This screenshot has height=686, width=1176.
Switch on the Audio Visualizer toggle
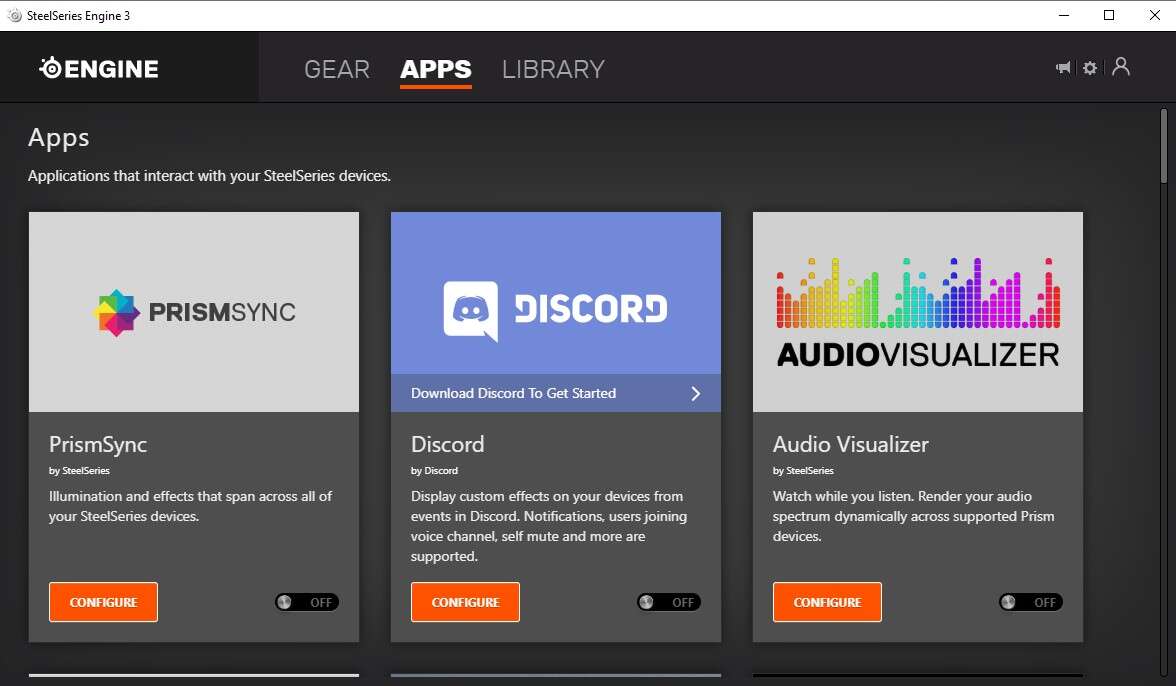[x=1031, y=602]
